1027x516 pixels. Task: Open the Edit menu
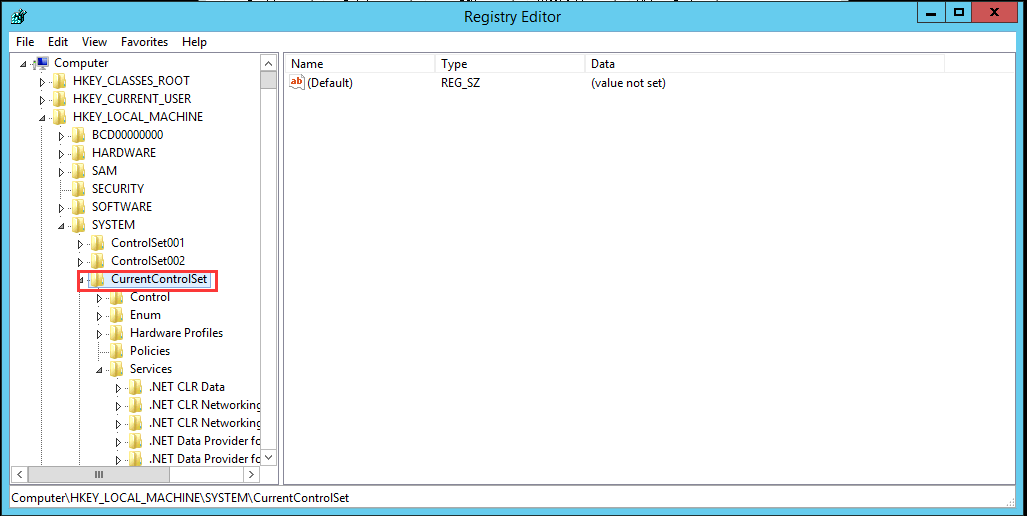tap(58, 42)
